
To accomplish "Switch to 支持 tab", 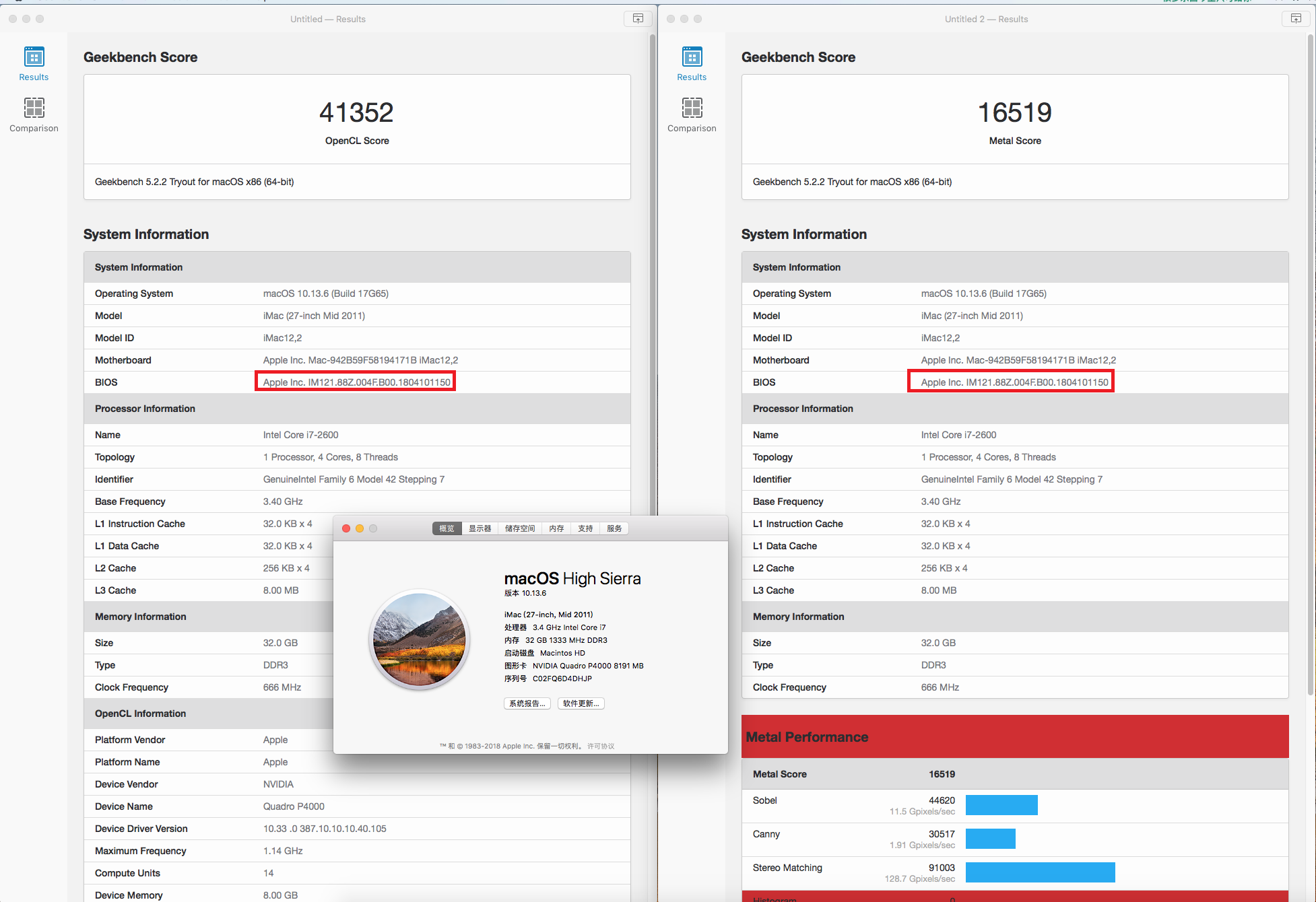I will (x=585, y=528).
